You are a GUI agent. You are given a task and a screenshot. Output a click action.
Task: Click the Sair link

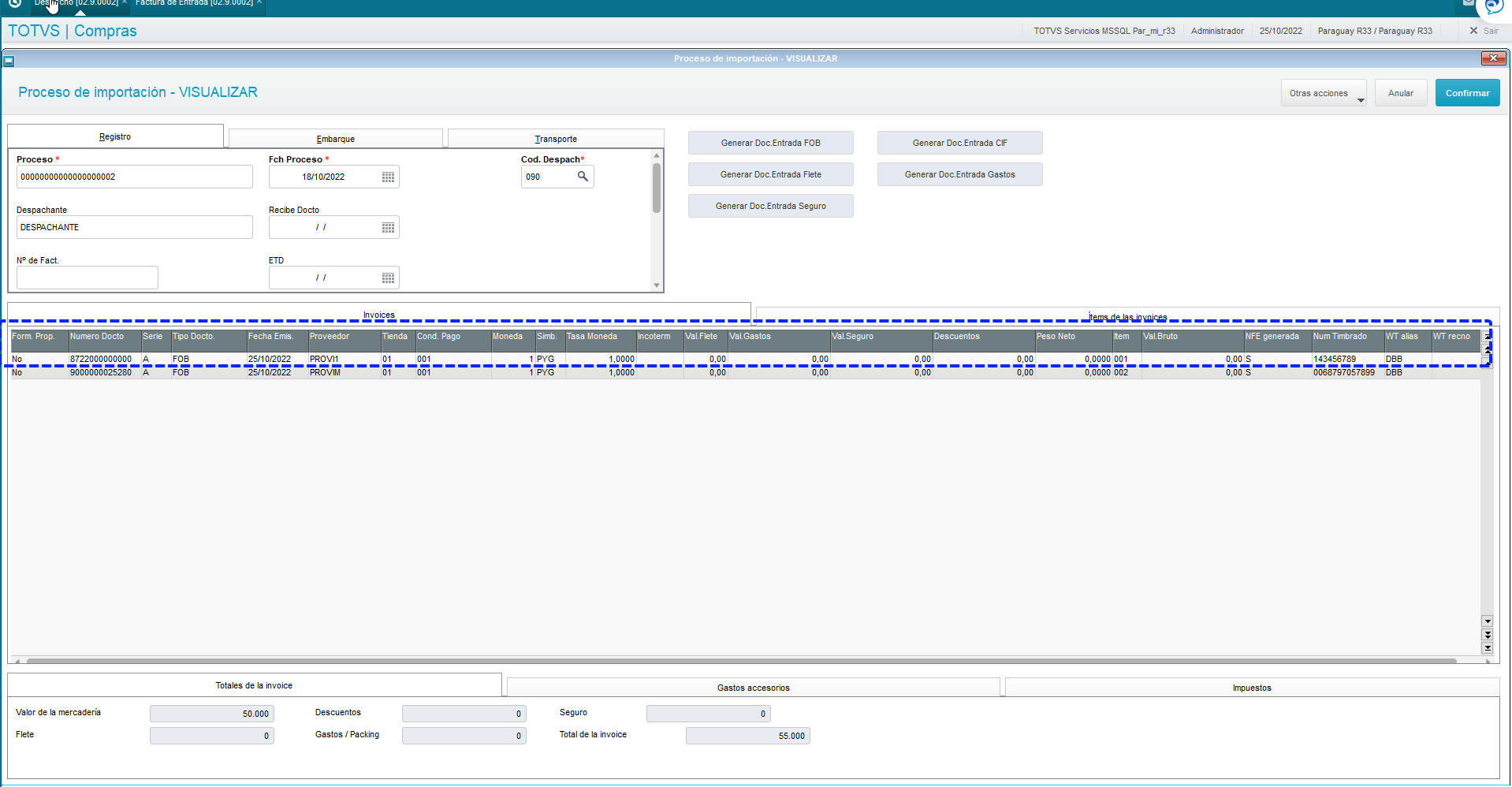click(1491, 31)
